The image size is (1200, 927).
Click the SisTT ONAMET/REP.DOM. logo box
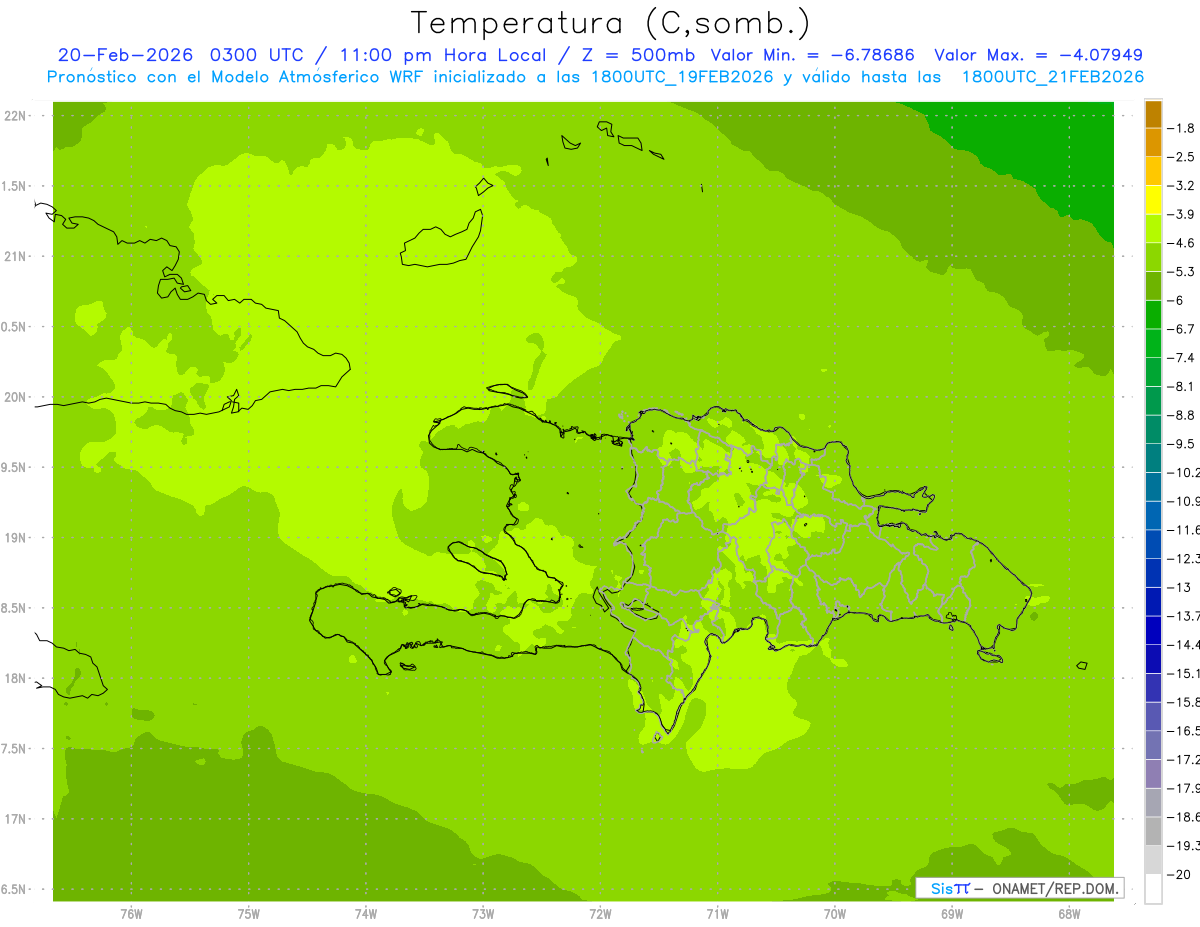(x=1019, y=888)
